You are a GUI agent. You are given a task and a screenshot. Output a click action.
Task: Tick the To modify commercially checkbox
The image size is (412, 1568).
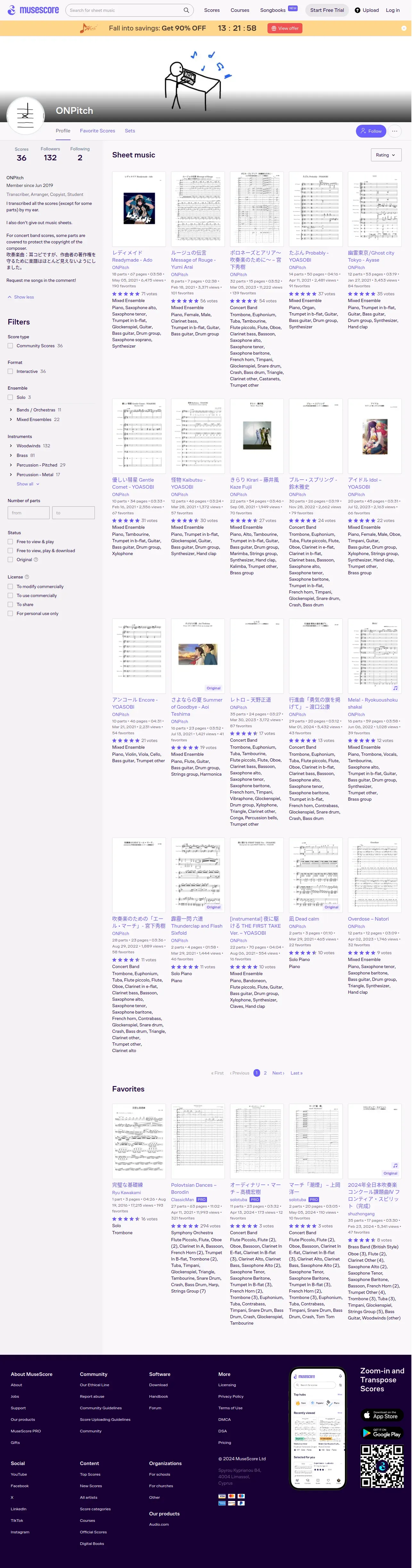10,587
